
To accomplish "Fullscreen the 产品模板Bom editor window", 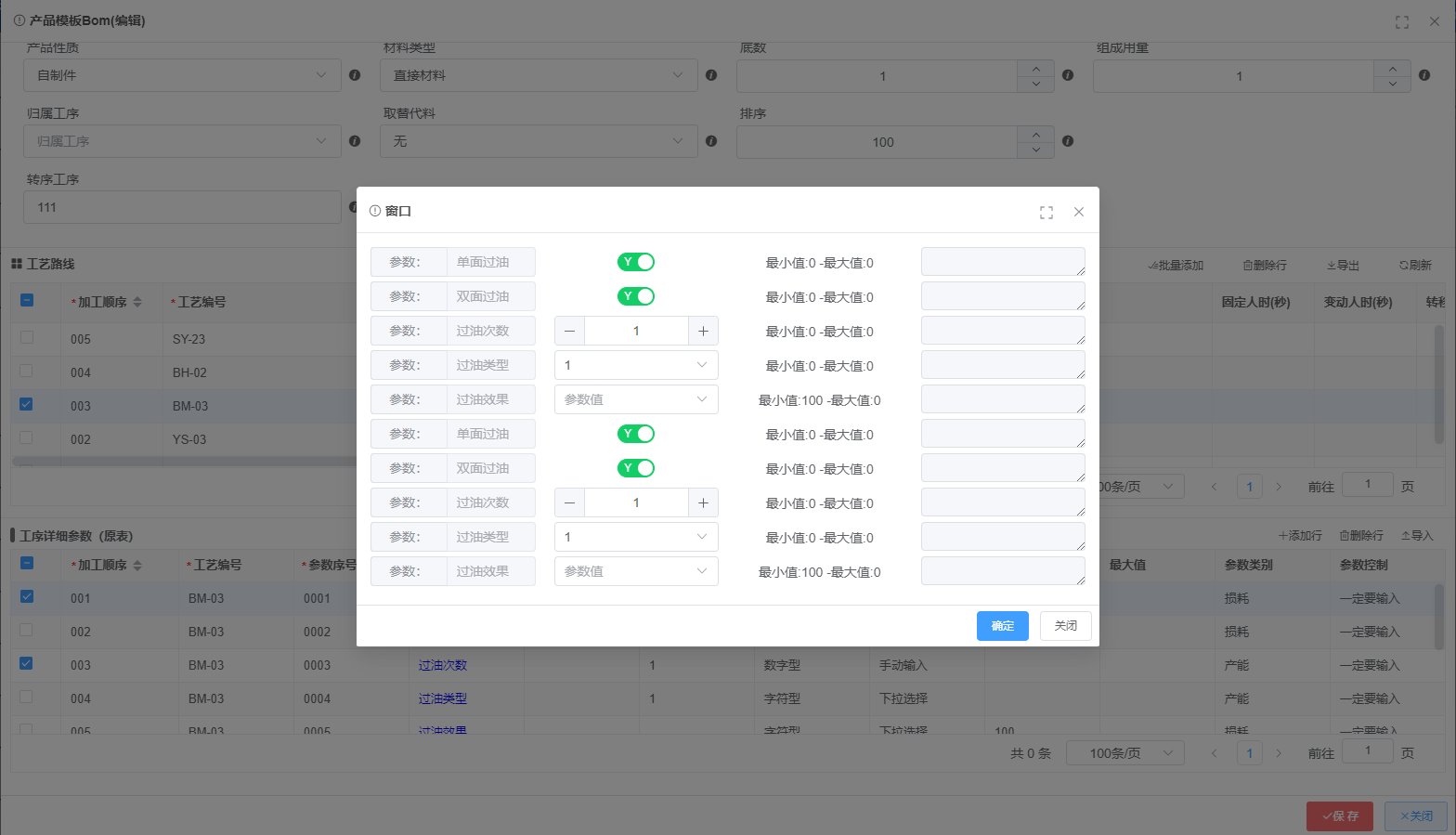I will click(1402, 21).
